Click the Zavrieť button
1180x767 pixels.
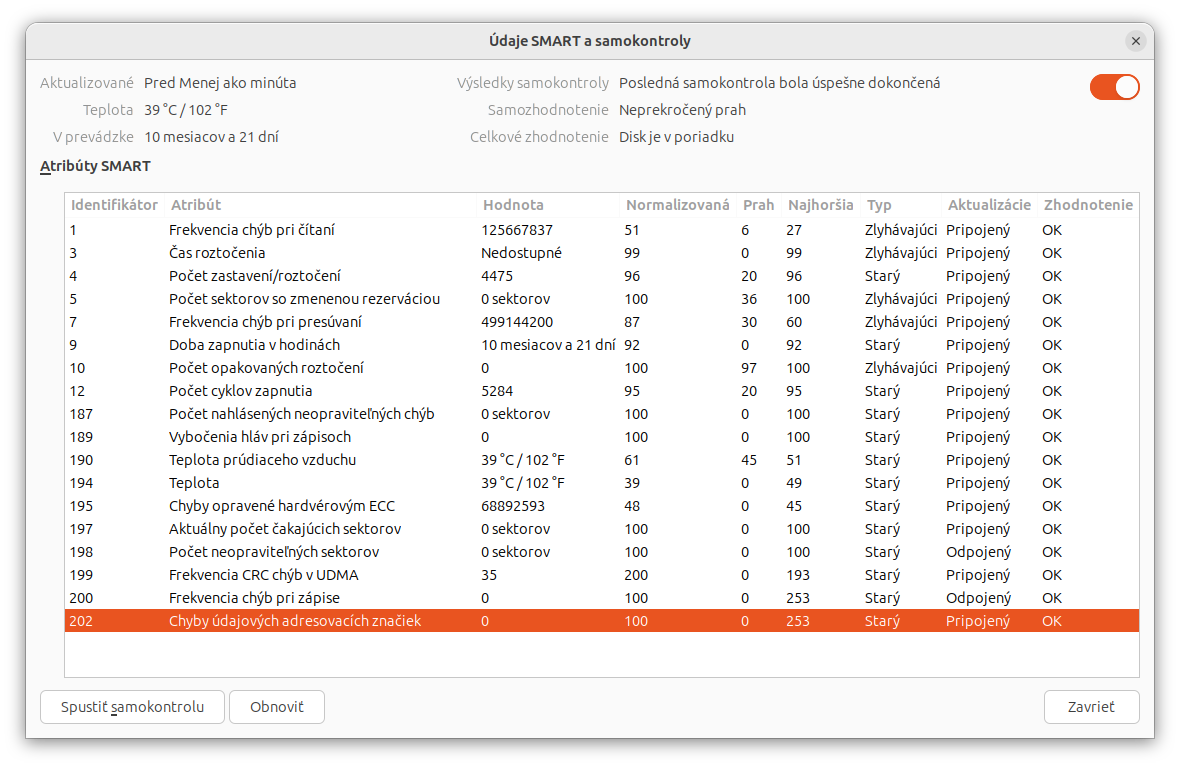(1091, 707)
